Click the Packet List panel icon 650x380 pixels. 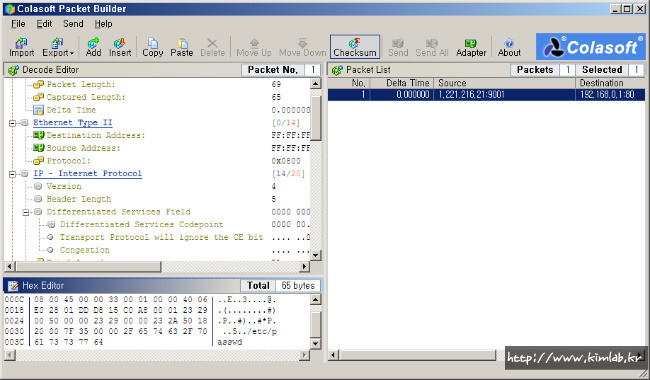coord(337,70)
